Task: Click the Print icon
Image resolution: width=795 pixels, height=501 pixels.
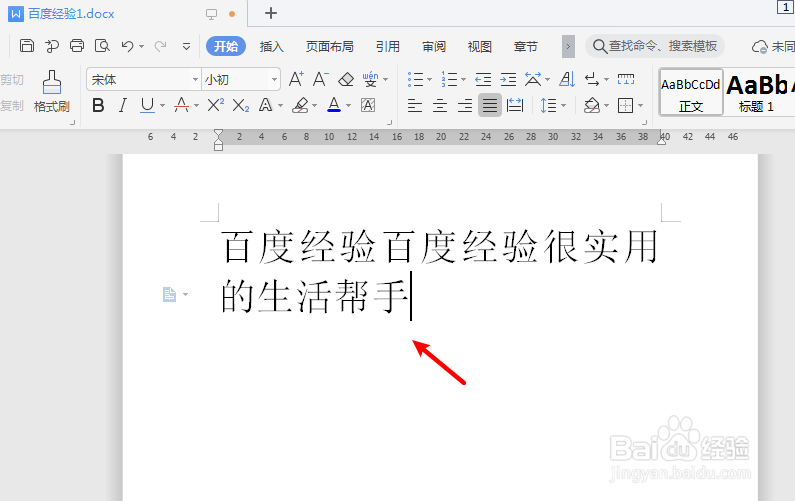Action: tap(77, 46)
